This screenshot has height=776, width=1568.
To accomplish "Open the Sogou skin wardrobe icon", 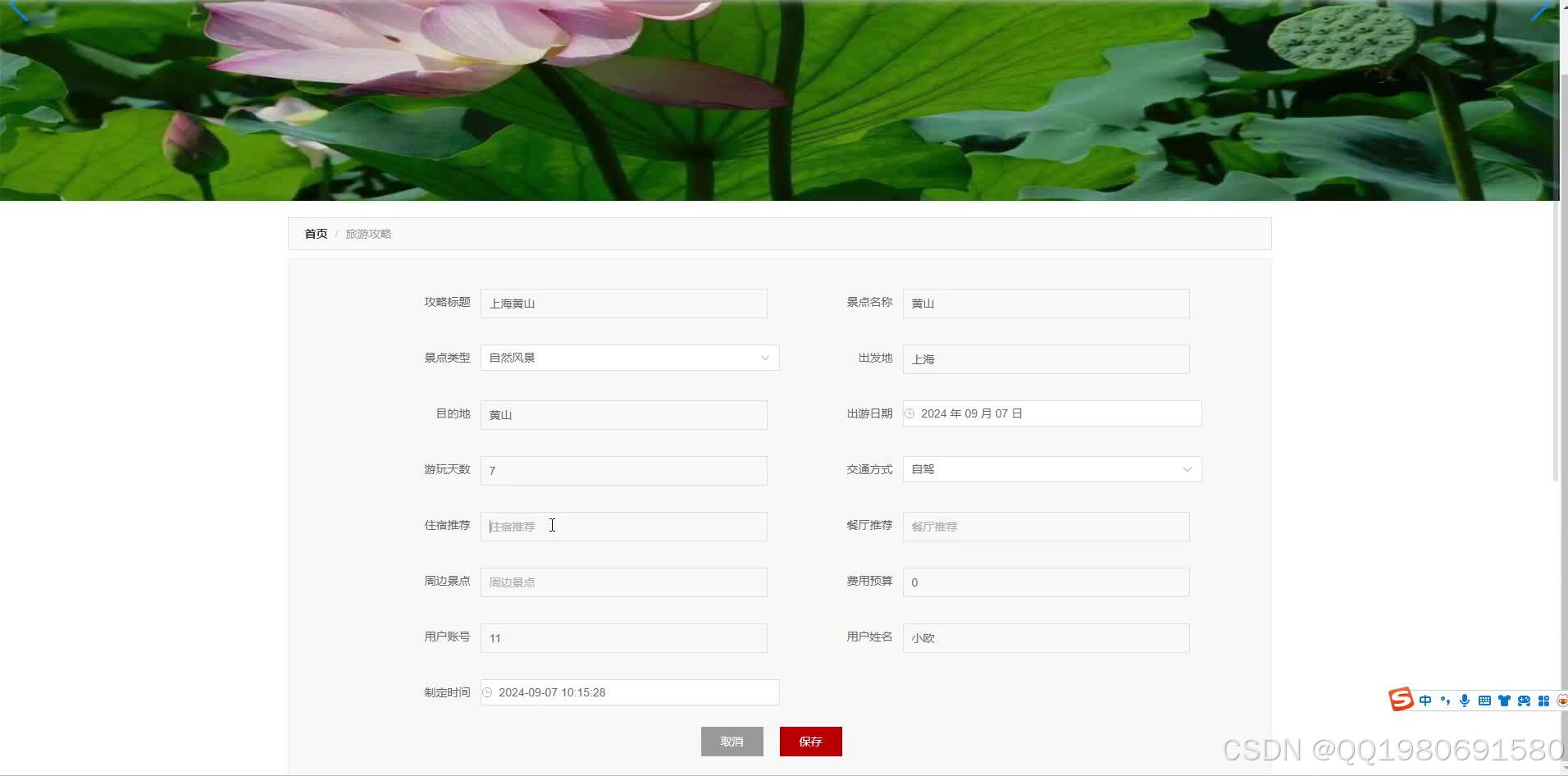I will pos(1504,701).
